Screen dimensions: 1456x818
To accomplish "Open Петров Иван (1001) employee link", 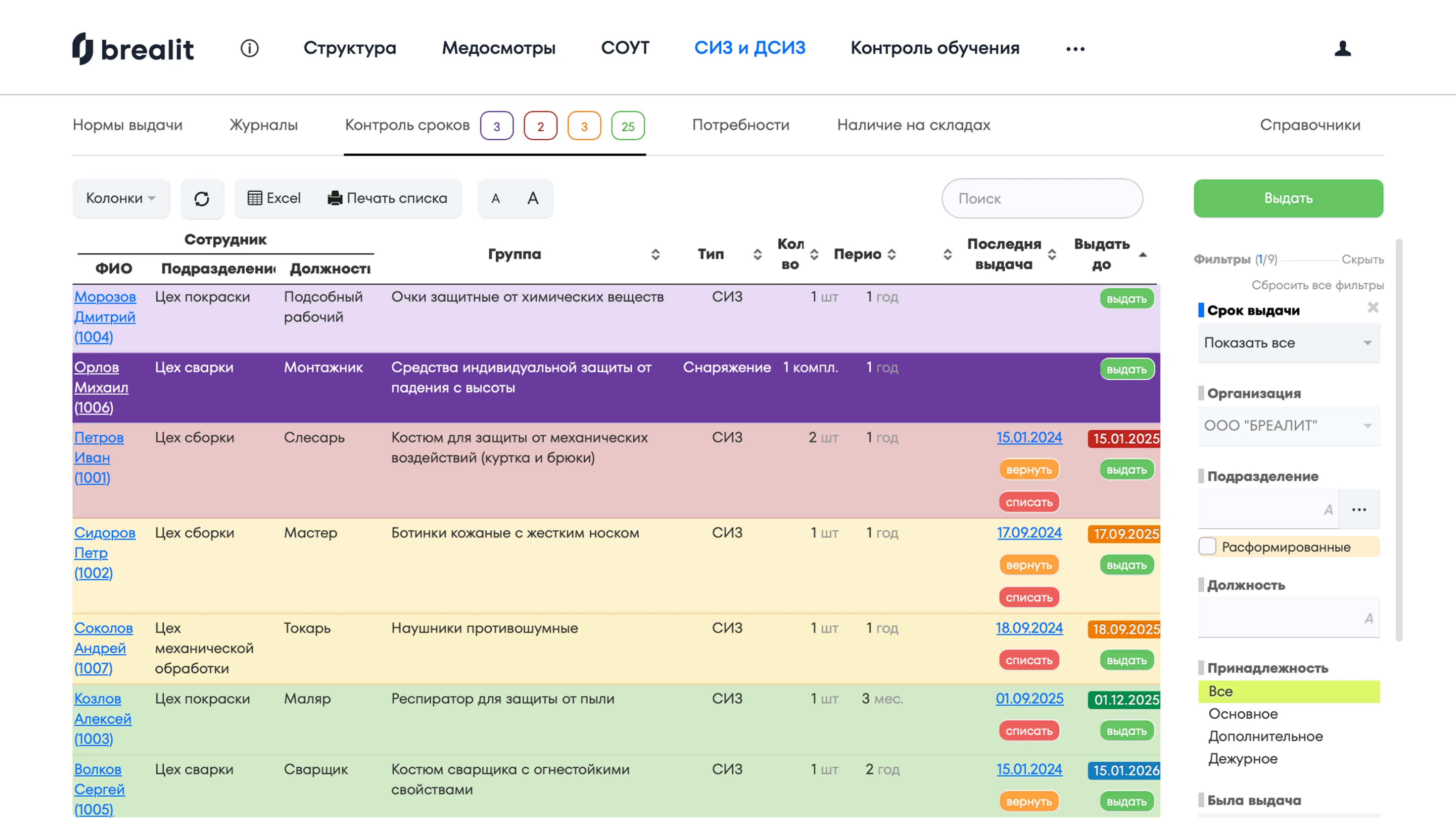I will coord(98,457).
